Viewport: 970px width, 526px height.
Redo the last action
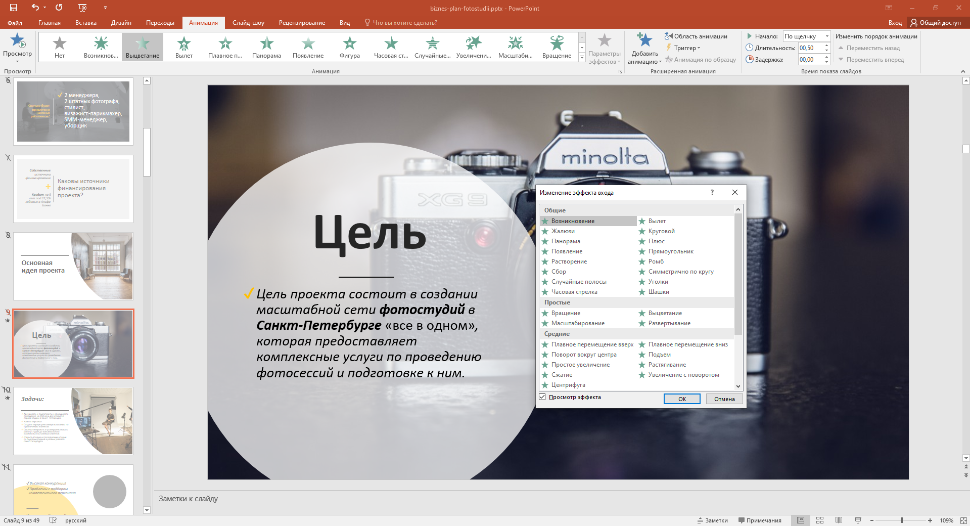(x=59, y=7)
